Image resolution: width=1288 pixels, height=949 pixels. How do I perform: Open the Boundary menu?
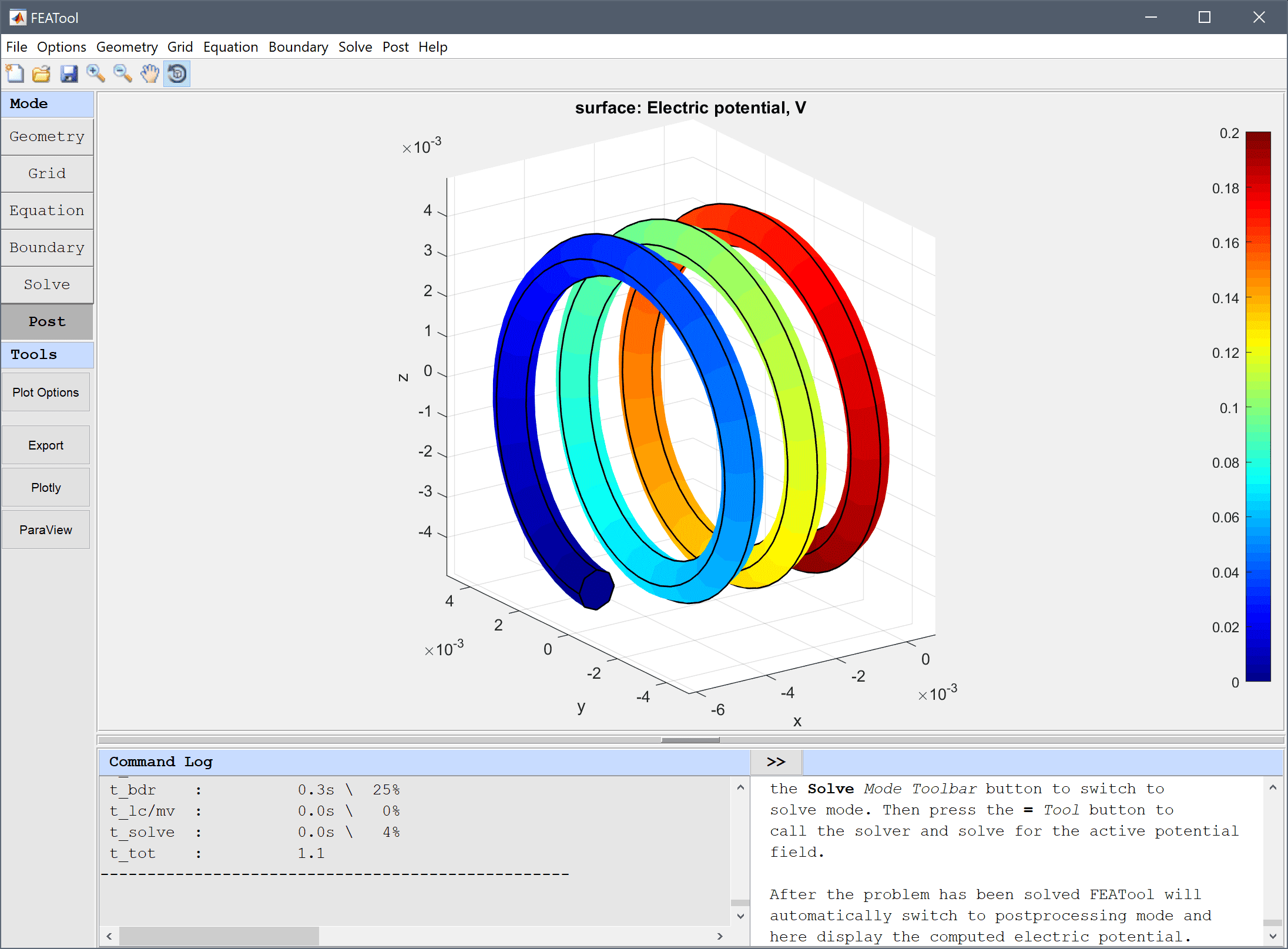pyautogui.click(x=298, y=47)
